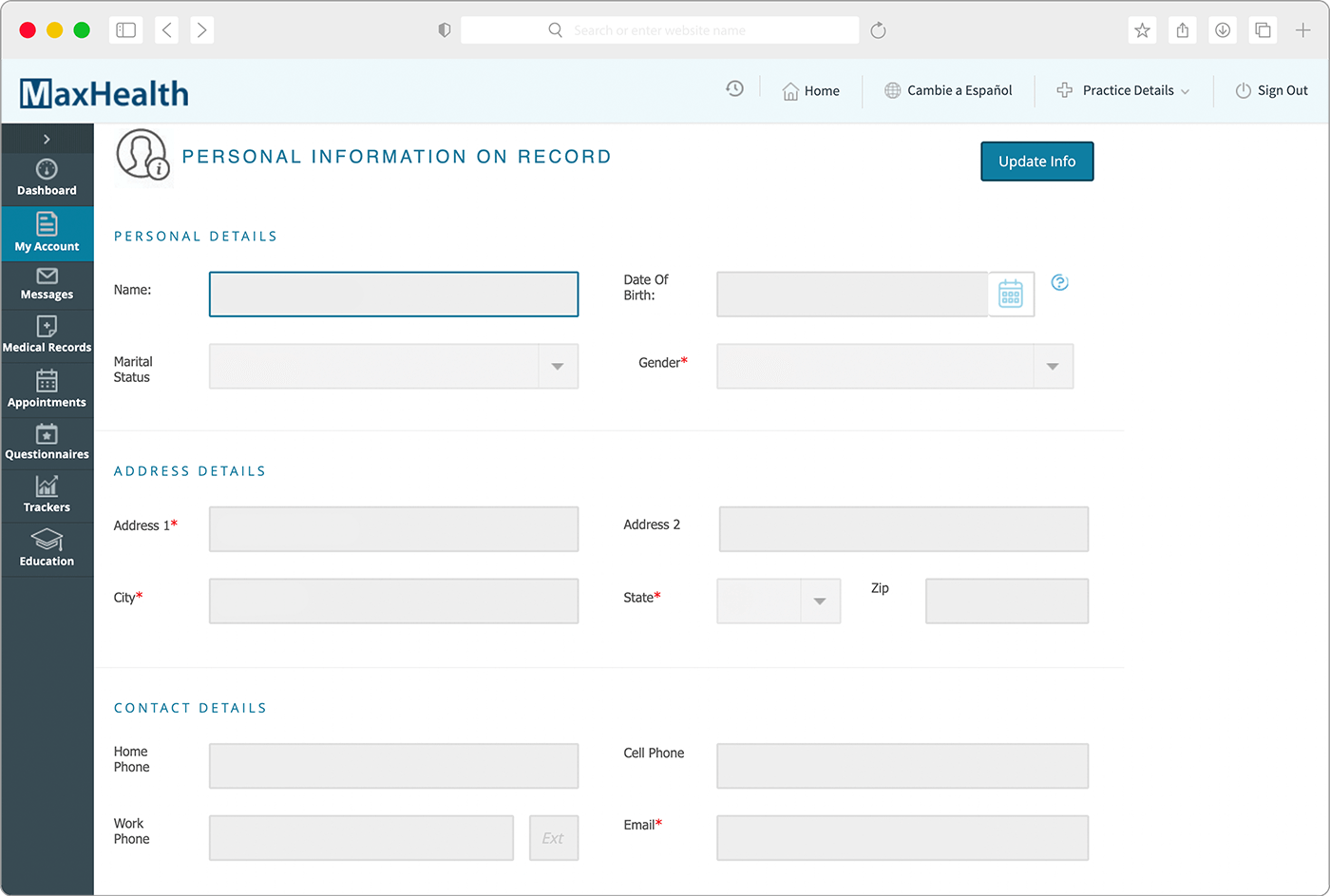Open the State dropdown
The height and width of the screenshot is (896, 1330).
(819, 601)
